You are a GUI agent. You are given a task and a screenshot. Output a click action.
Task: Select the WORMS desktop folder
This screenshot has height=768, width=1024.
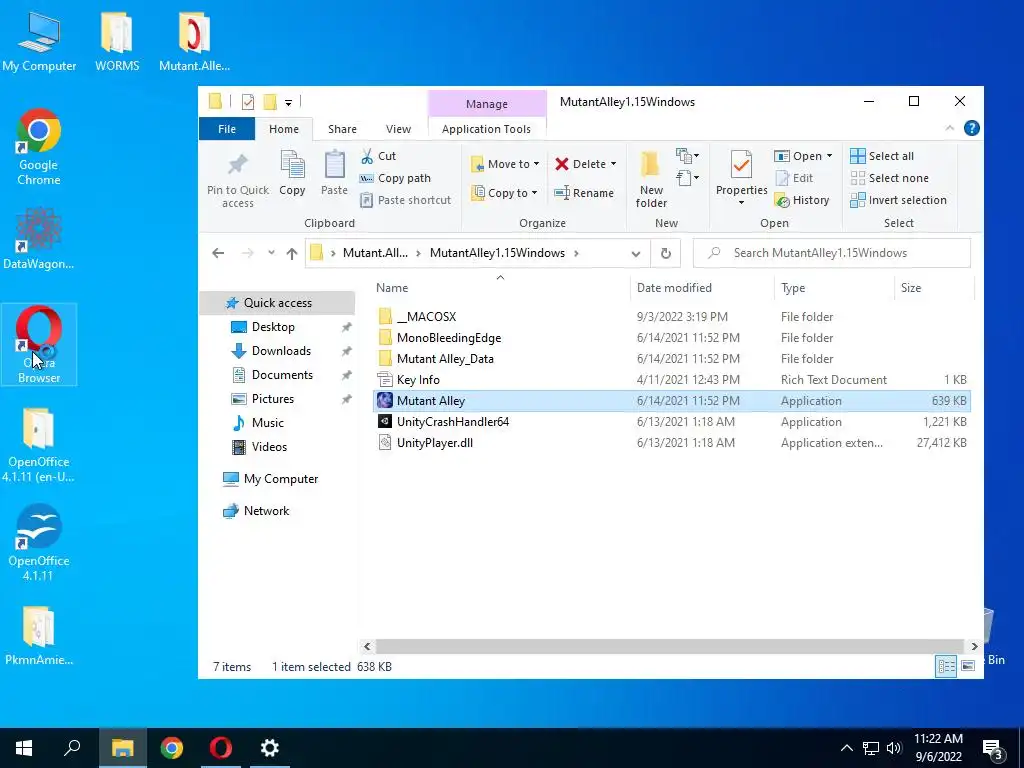coord(117,41)
